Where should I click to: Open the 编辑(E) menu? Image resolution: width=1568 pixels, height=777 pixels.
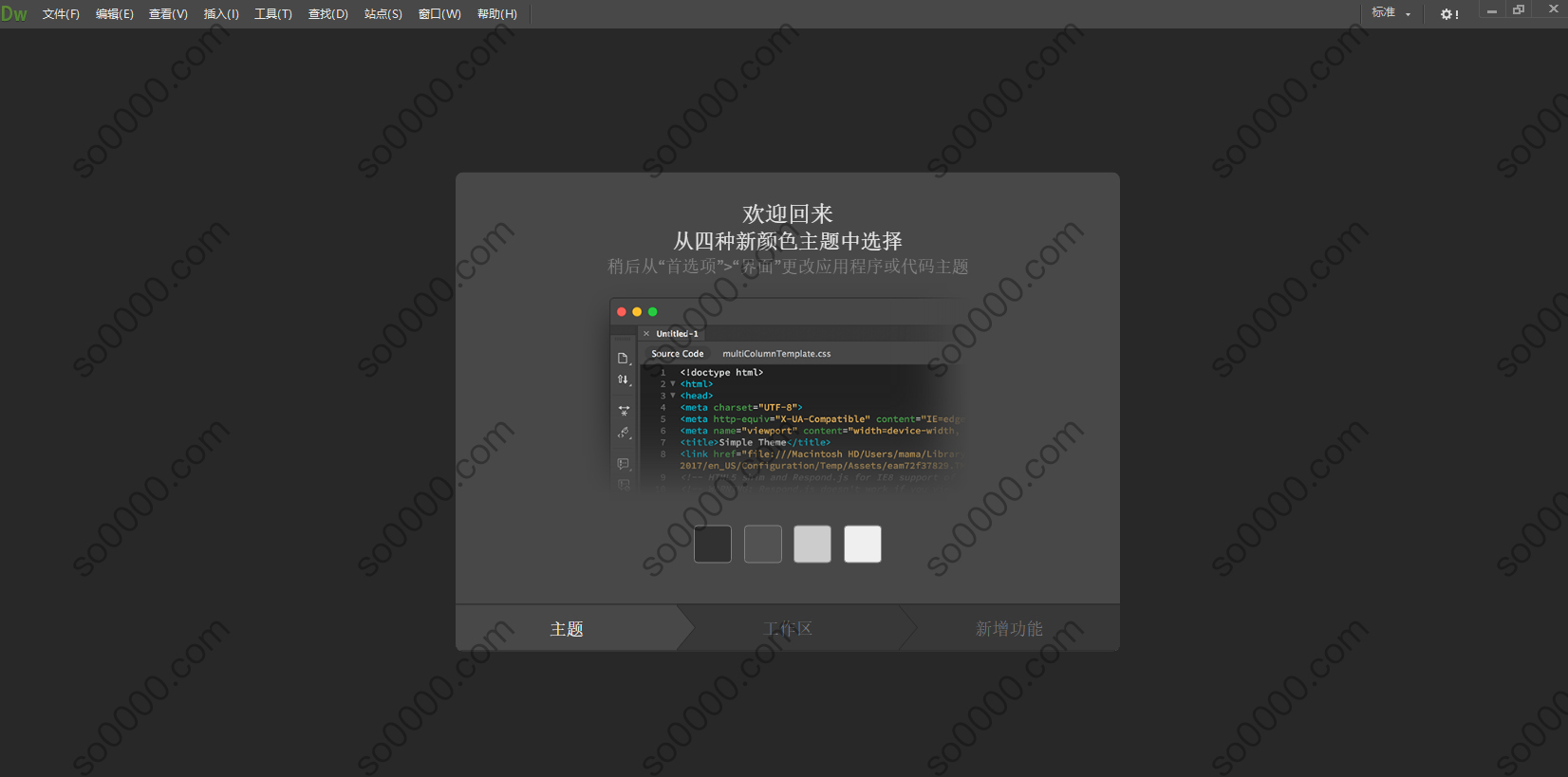pos(115,14)
